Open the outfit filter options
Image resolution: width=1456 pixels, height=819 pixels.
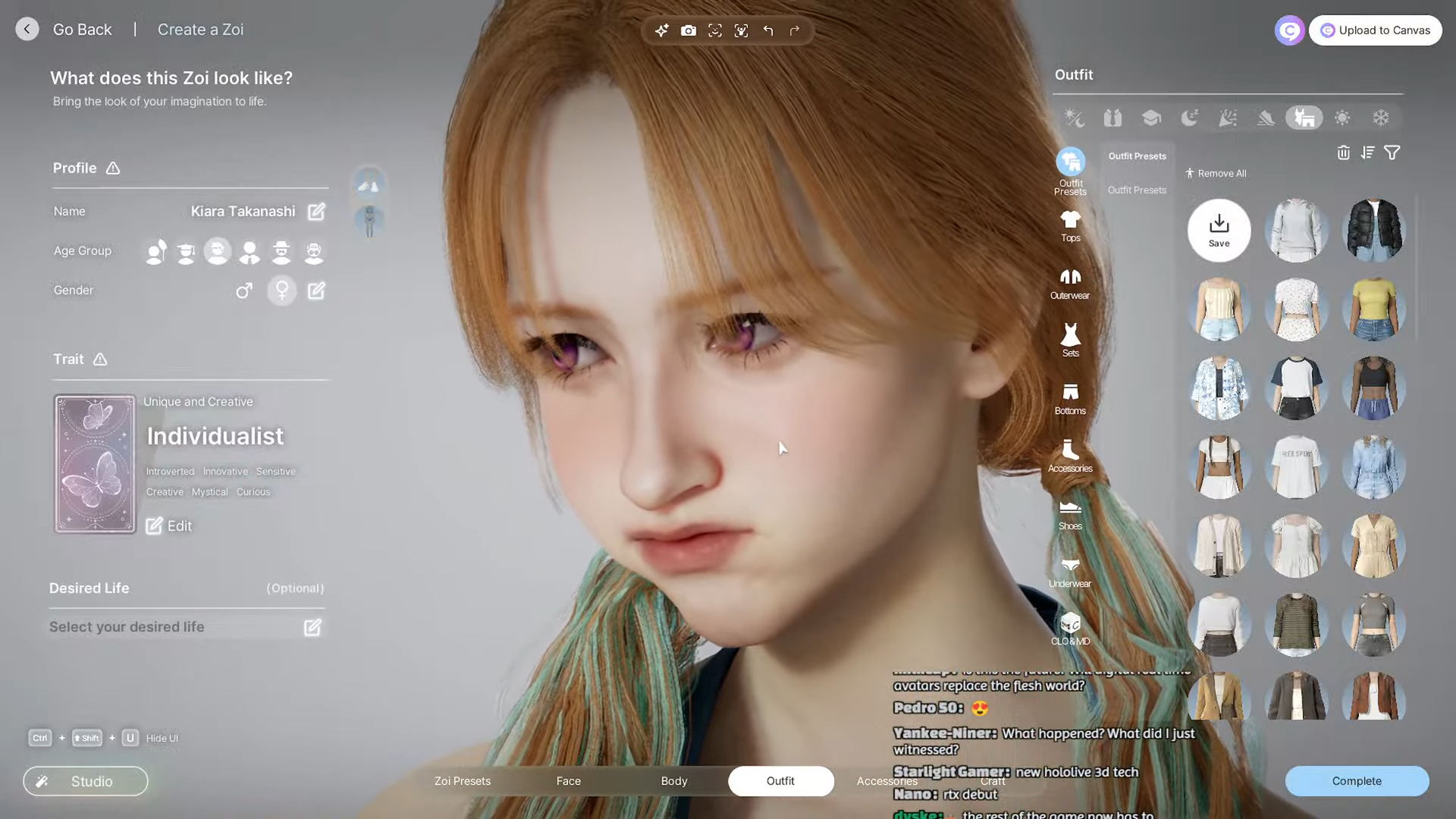1392,152
